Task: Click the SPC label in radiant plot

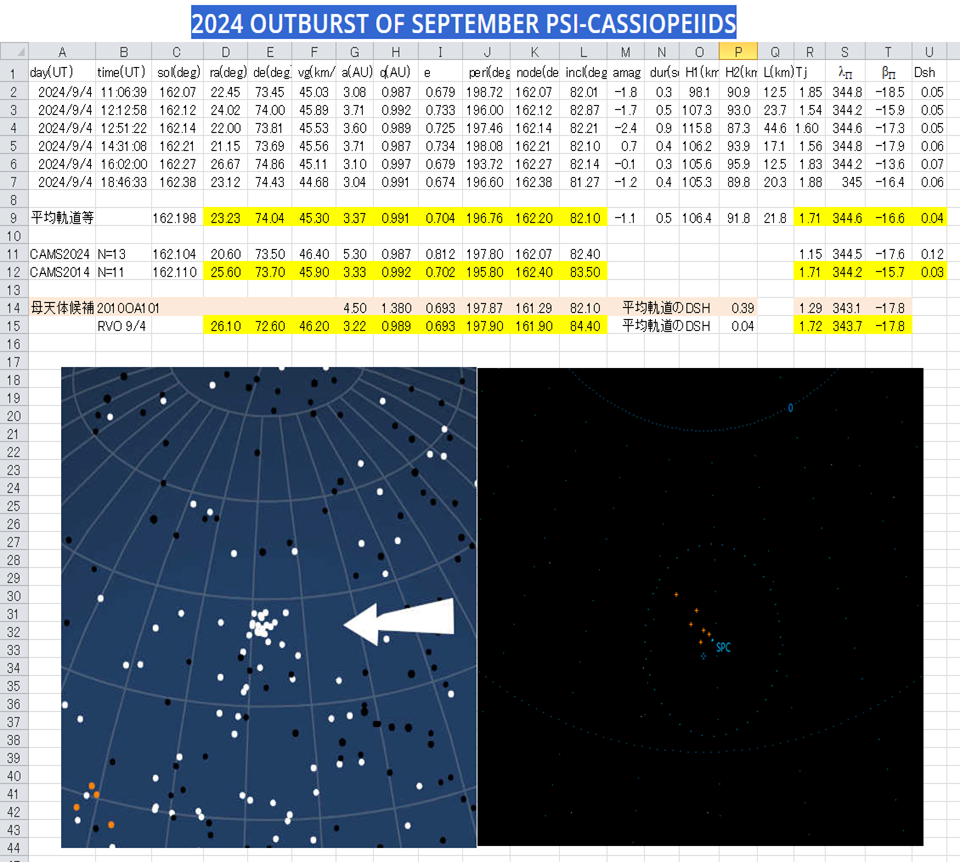Action: point(723,648)
